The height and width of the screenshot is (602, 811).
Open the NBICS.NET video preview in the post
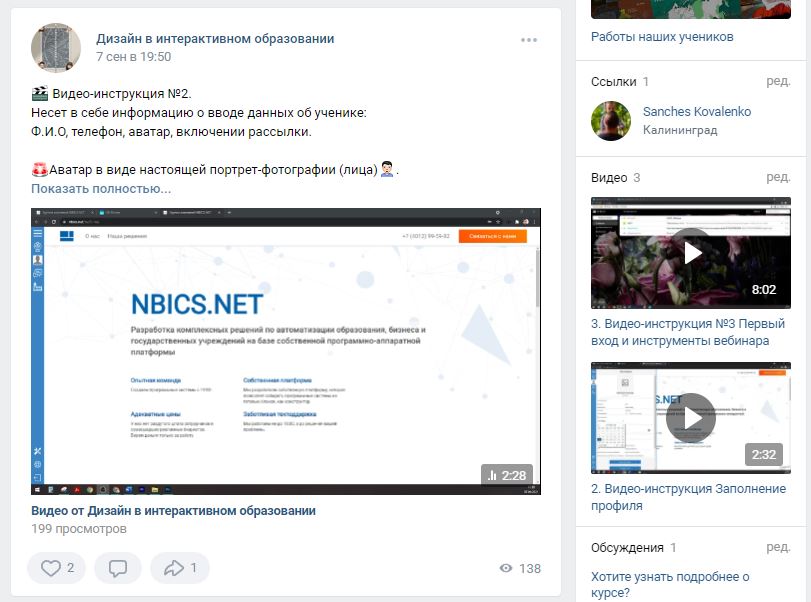(285, 350)
